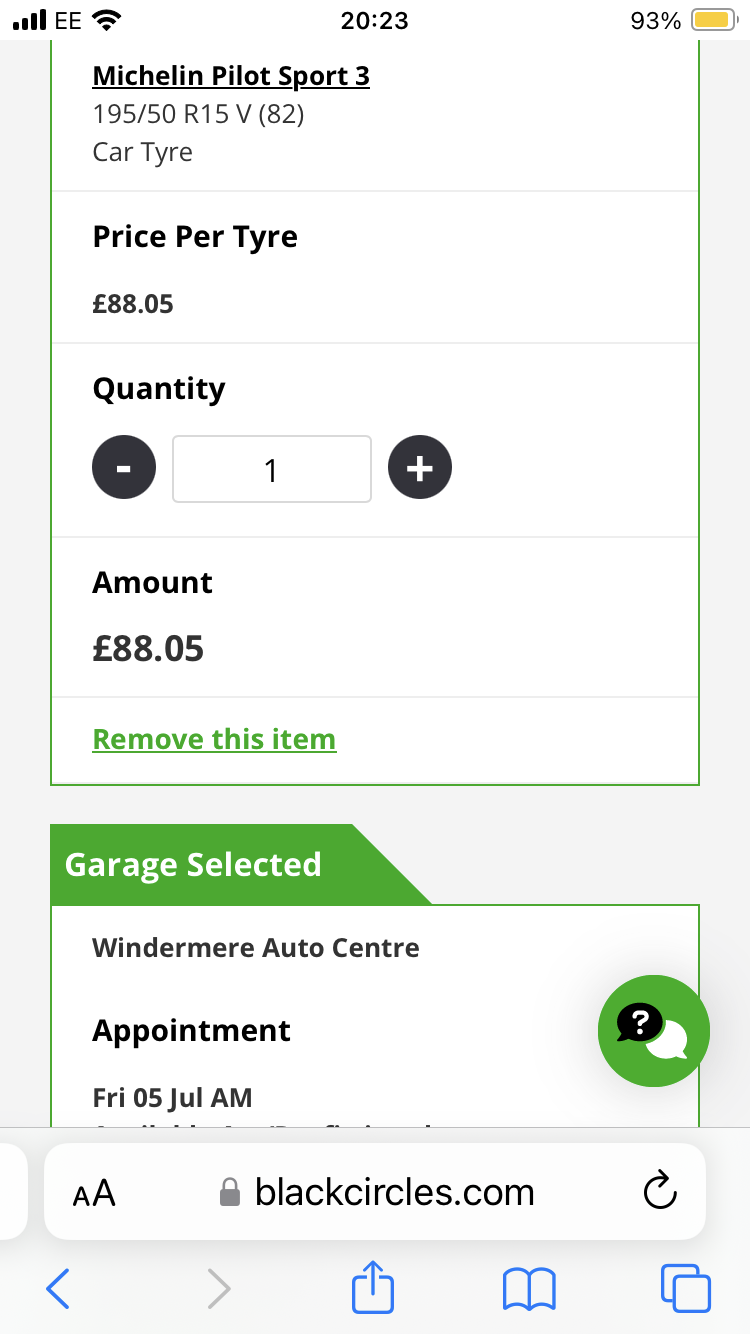This screenshot has width=750, height=1334.
Task: Reload the blackcircles.com page
Action: tap(659, 1191)
